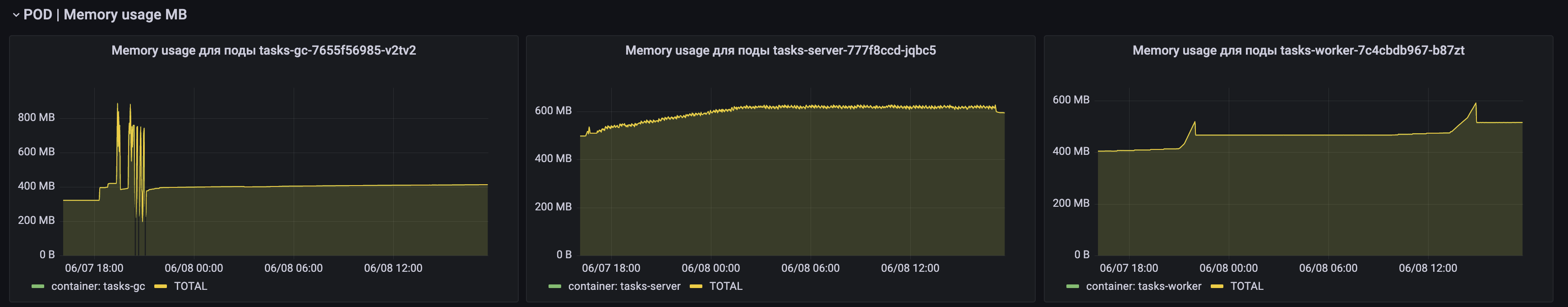This screenshot has width=1568, height=307.
Task: Toggle TOTAL series in tasks-gc legend
Action: click(190, 286)
